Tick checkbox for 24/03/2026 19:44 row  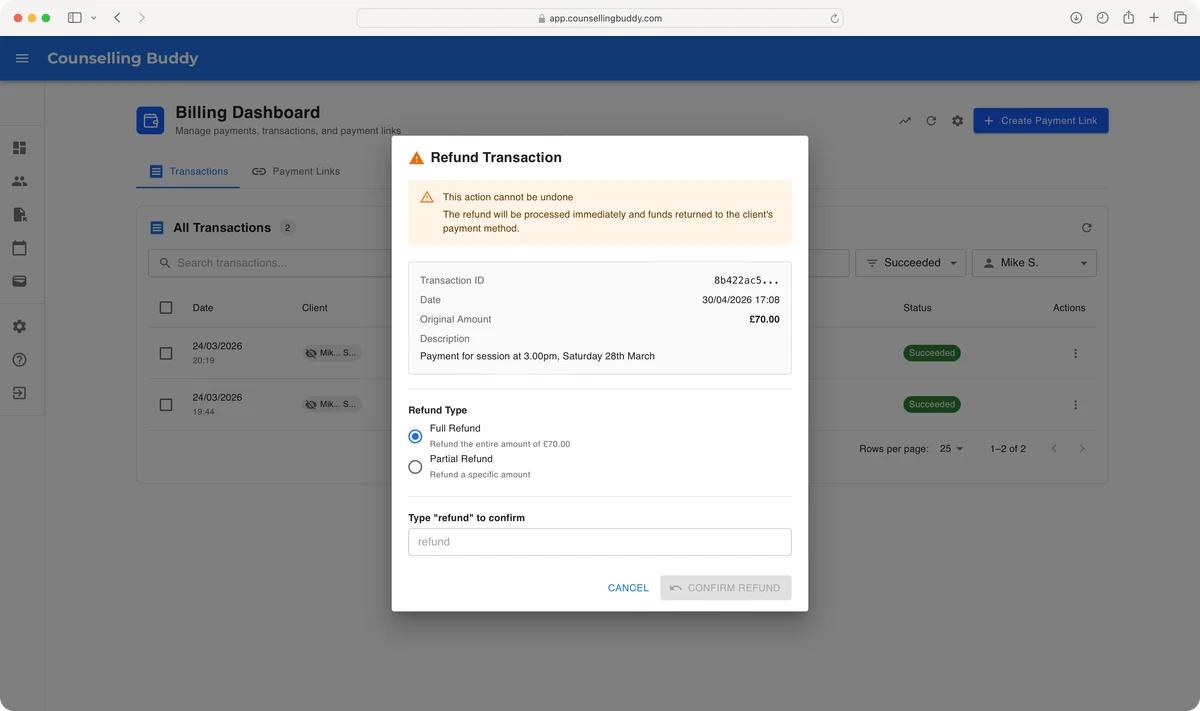pos(166,405)
